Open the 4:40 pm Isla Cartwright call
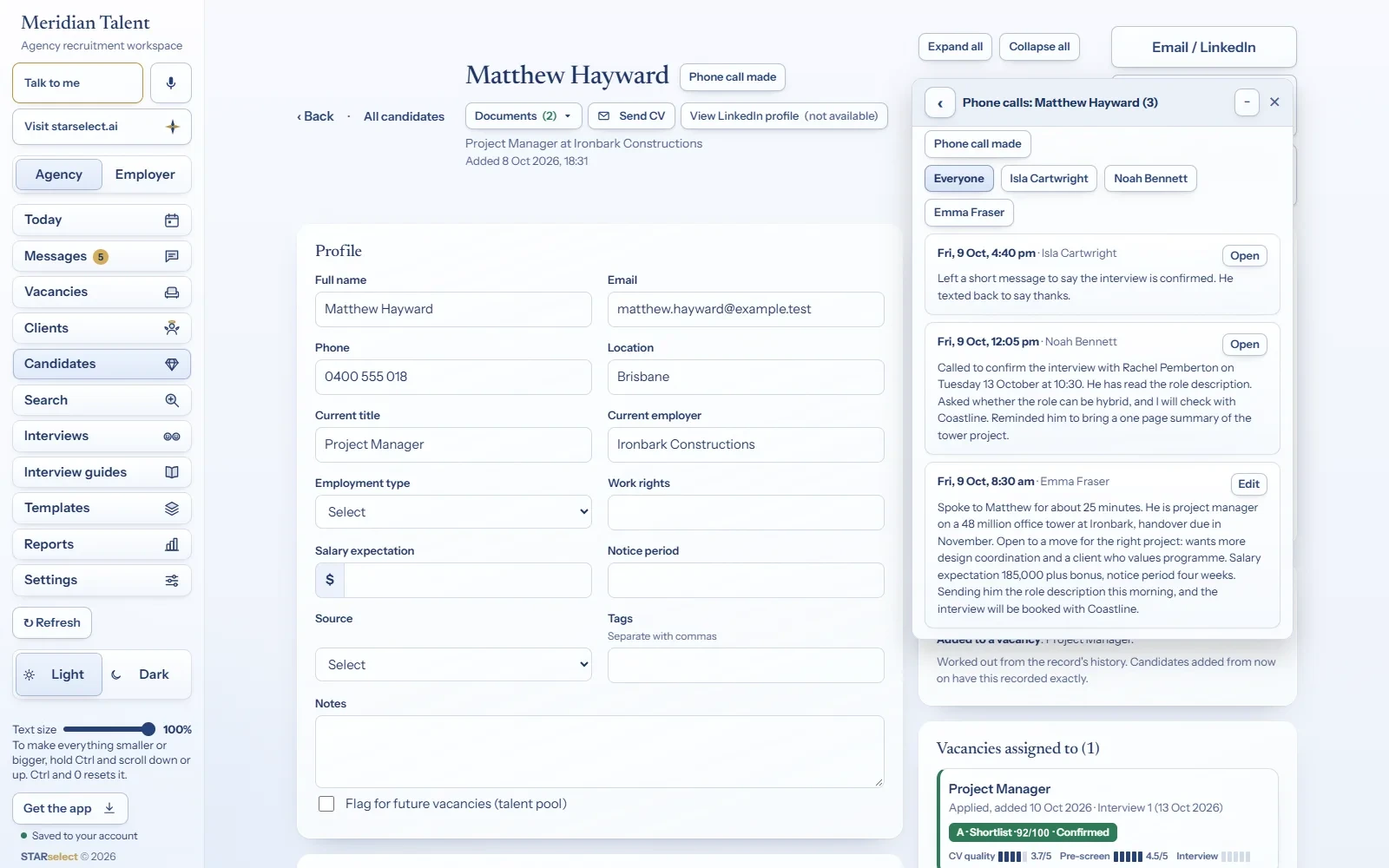 click(1244, 256)
